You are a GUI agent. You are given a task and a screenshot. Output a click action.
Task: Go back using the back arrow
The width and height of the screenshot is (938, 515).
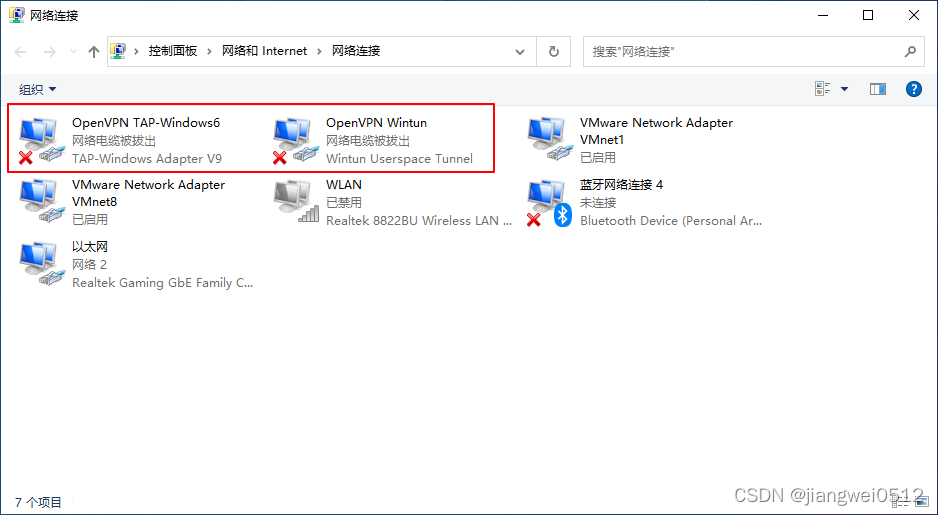(x=20, y=52)
